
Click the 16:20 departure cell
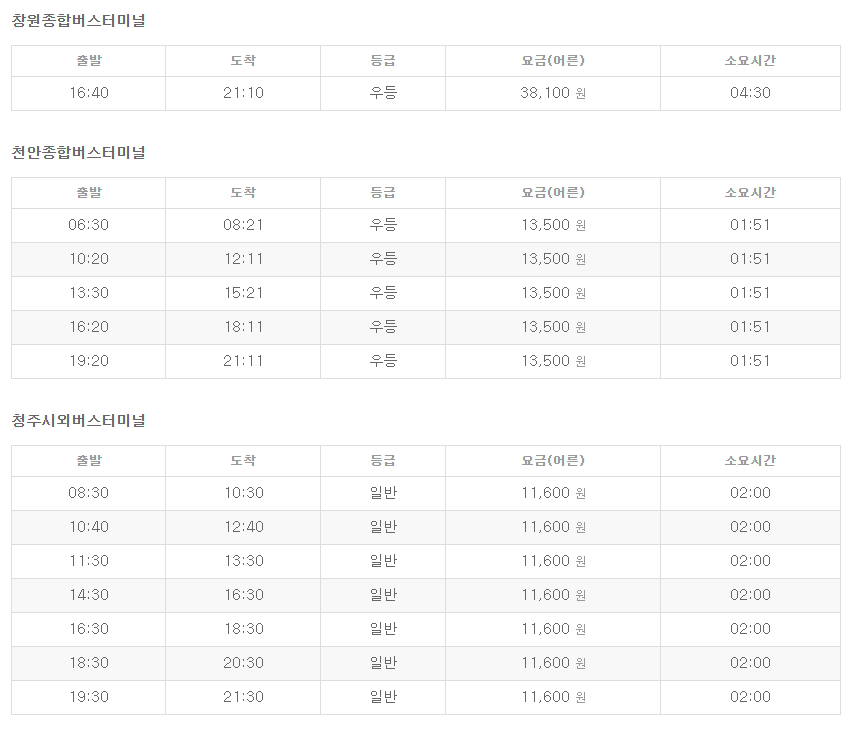tap(89, 327)
